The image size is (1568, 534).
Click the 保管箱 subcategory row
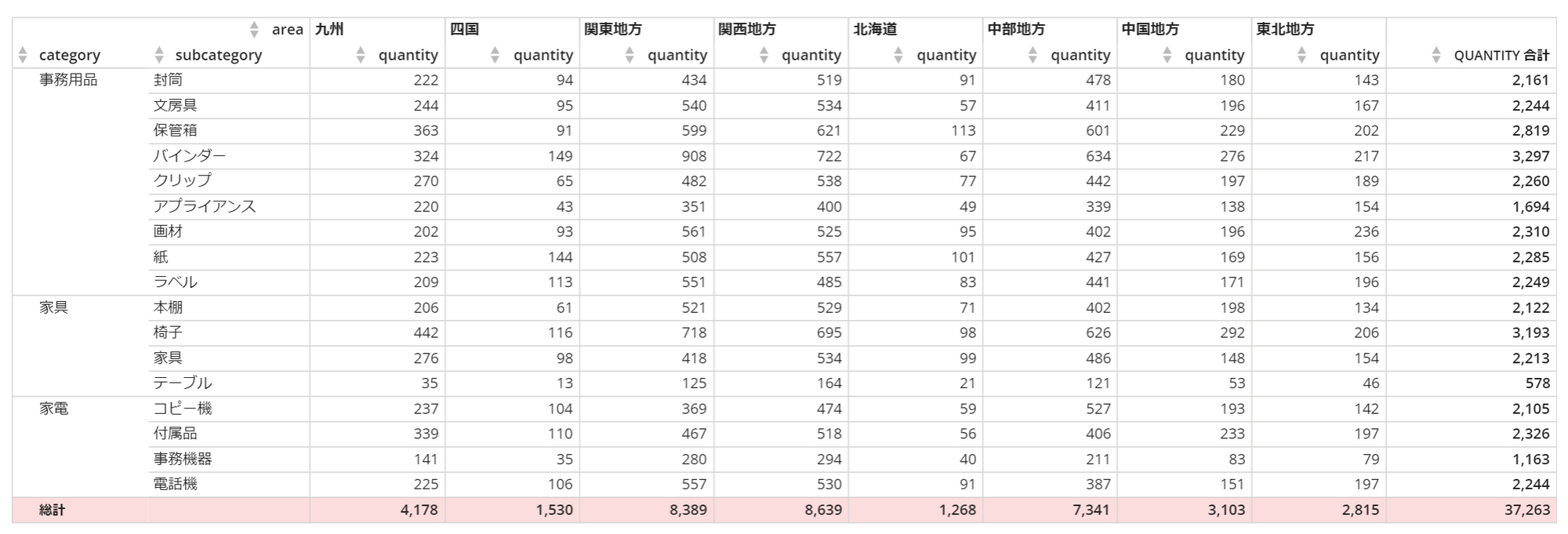pyautogui.click(x=175, y=130)
